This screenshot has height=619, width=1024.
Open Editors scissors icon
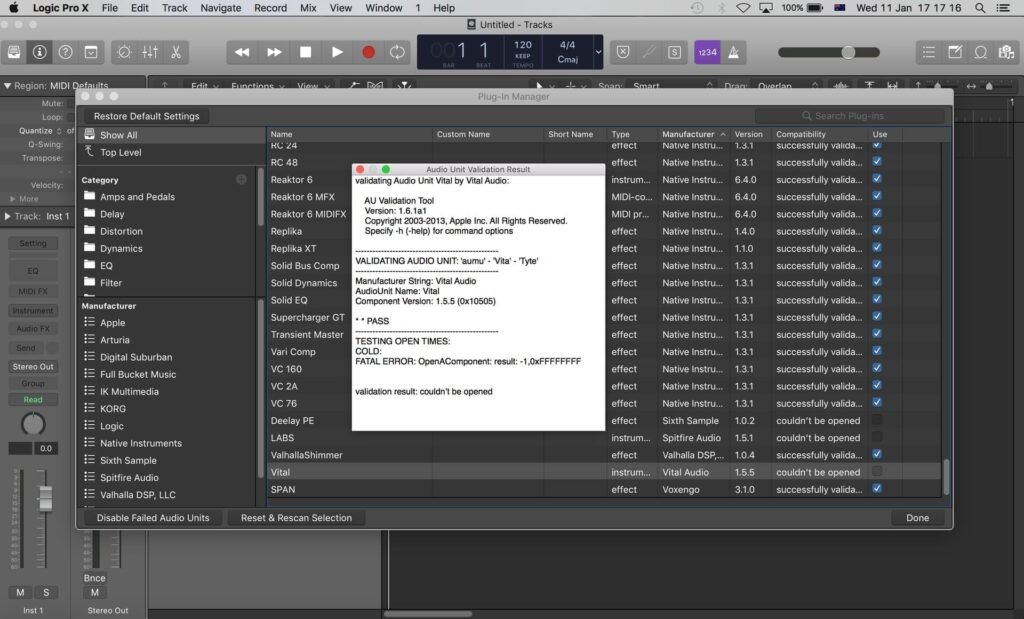click(x=176, y=52)
